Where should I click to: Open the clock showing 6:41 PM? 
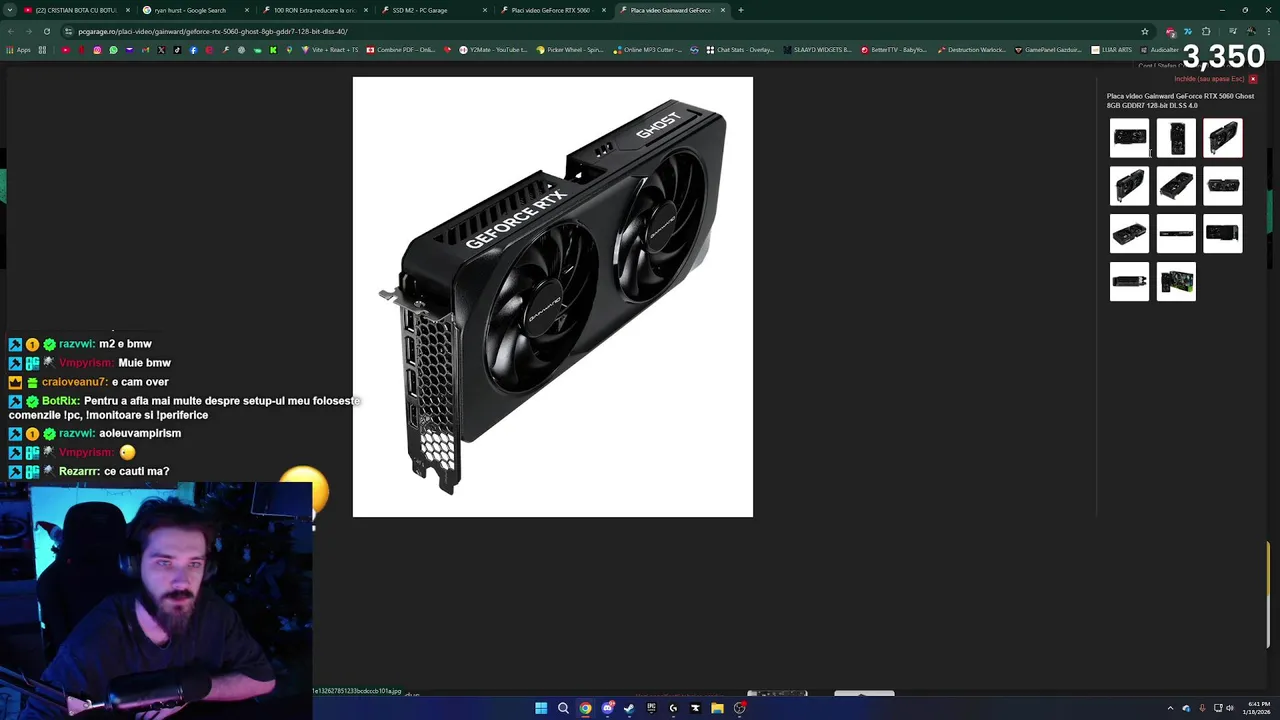[1256, 708]
